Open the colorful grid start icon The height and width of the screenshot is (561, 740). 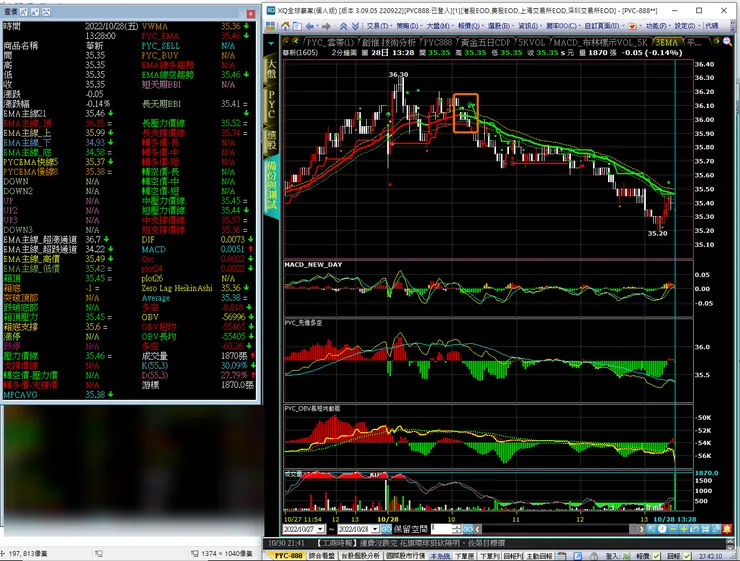click(270, 25)
